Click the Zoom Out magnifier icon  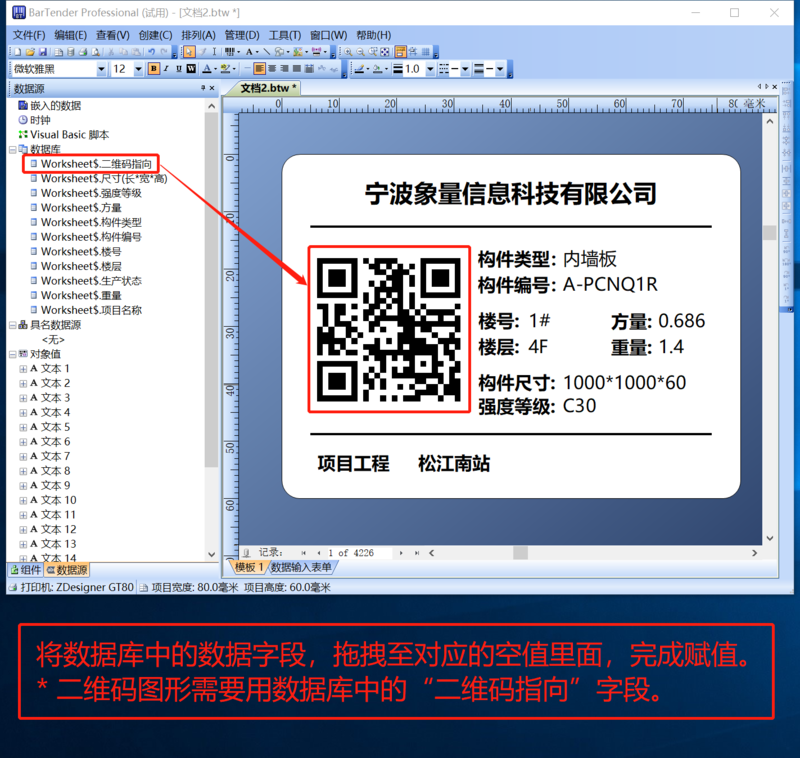(361, 52)
